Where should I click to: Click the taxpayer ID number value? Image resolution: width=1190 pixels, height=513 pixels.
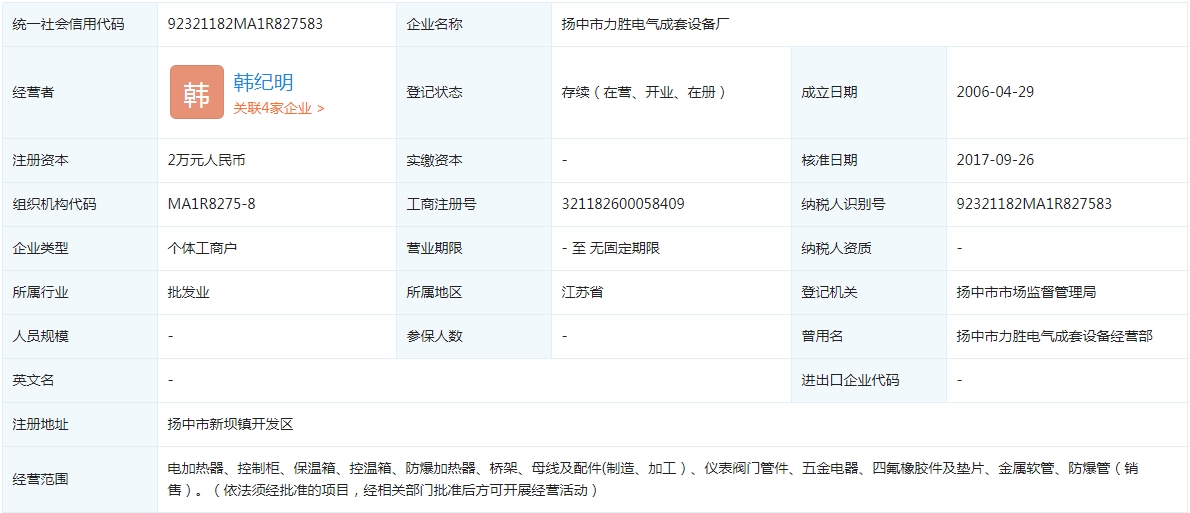(1034, 204)
